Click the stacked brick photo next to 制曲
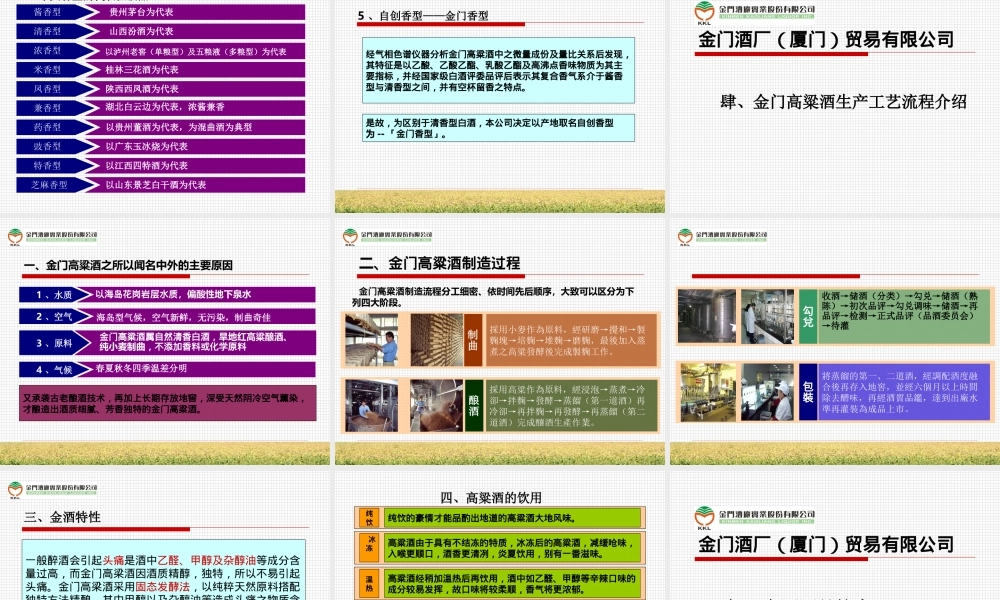This screenshot has width=1000, height=600. pyautogui.click(x=436, y=339)
